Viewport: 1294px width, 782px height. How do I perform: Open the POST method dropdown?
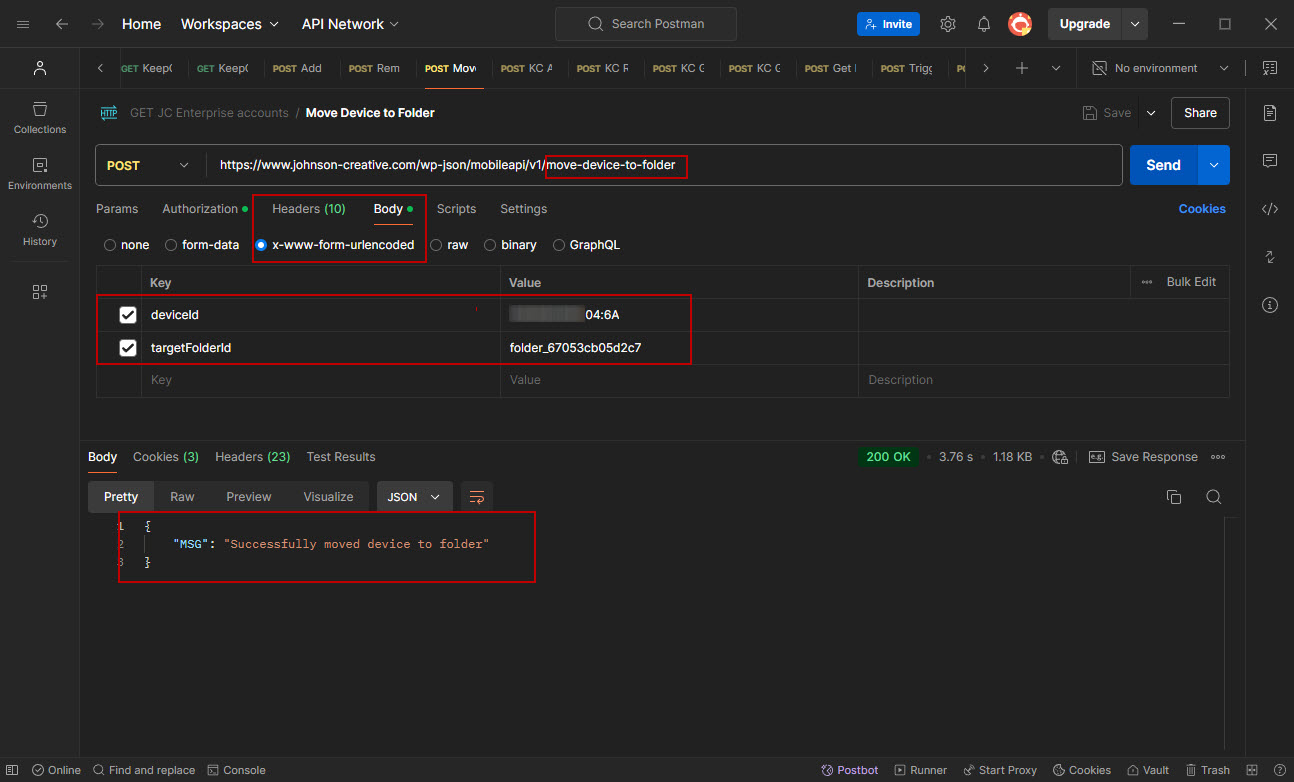point(149,166)
